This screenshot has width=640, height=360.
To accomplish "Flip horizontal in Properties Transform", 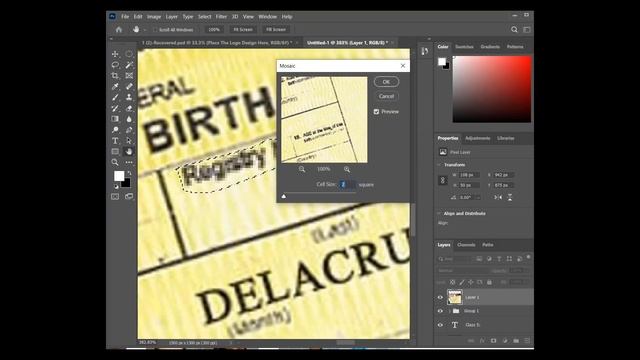I will tap(498, 197).
